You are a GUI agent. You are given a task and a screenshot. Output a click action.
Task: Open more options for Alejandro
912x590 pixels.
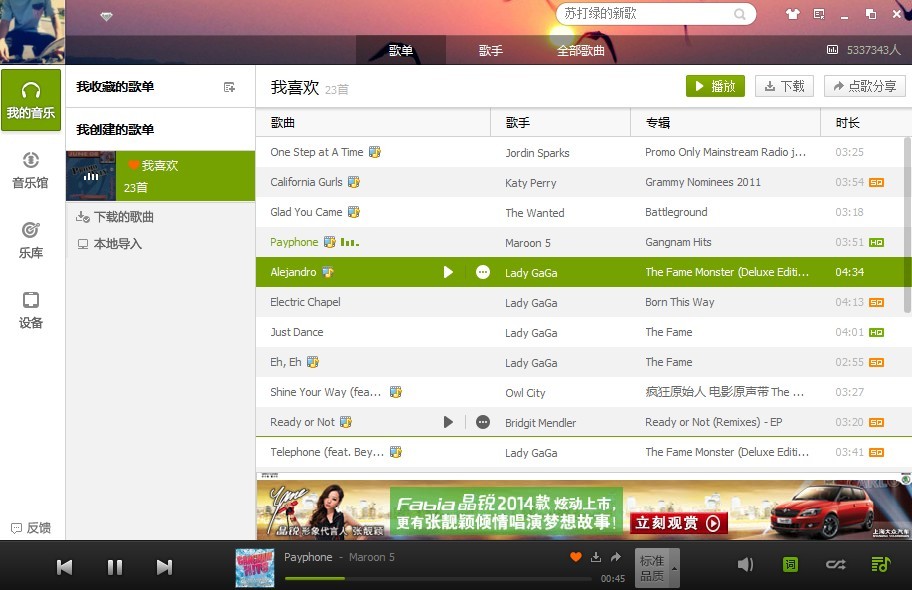[483, 272]
